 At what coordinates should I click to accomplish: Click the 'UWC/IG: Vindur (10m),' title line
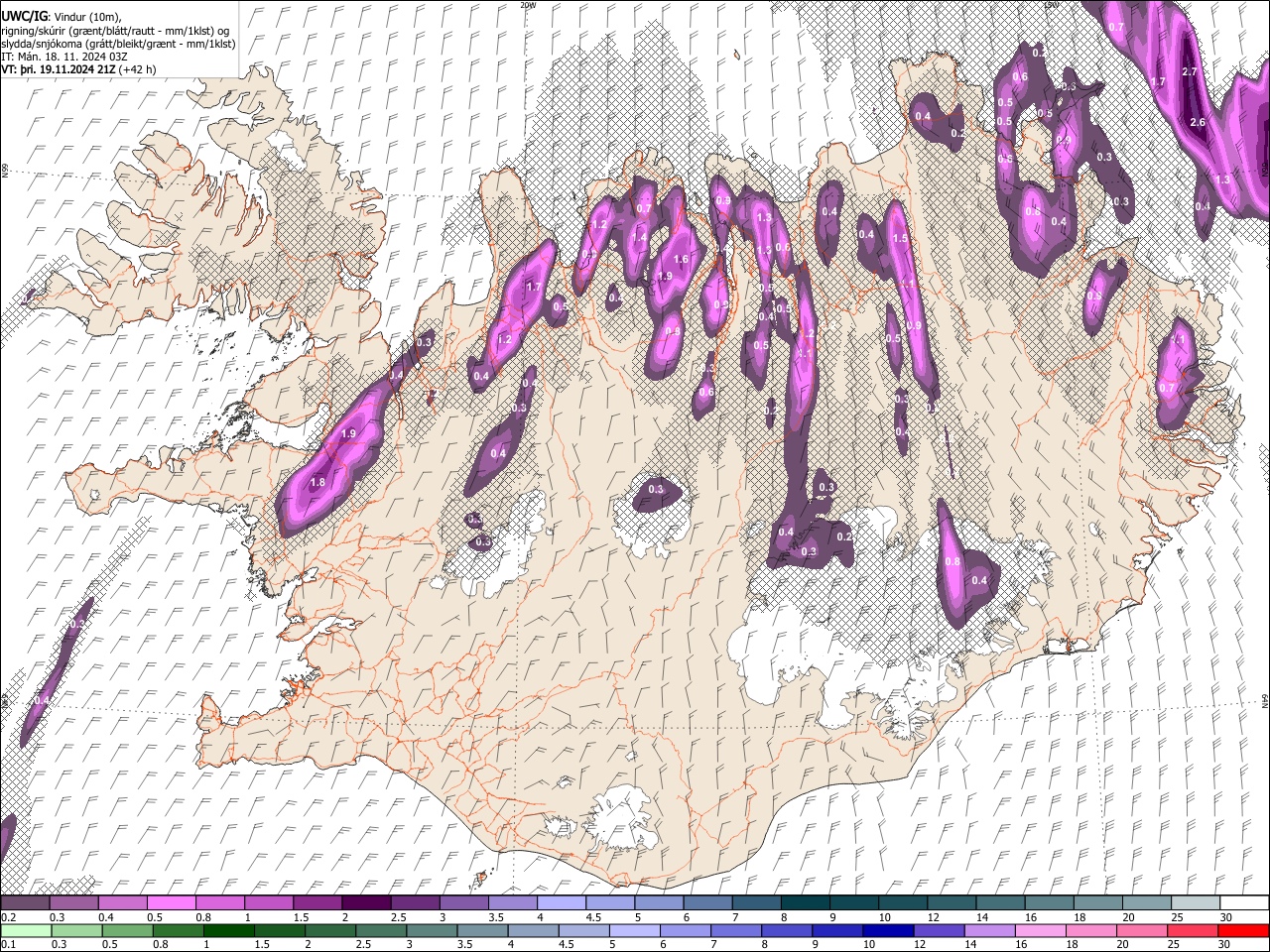(x=62, y=17)
